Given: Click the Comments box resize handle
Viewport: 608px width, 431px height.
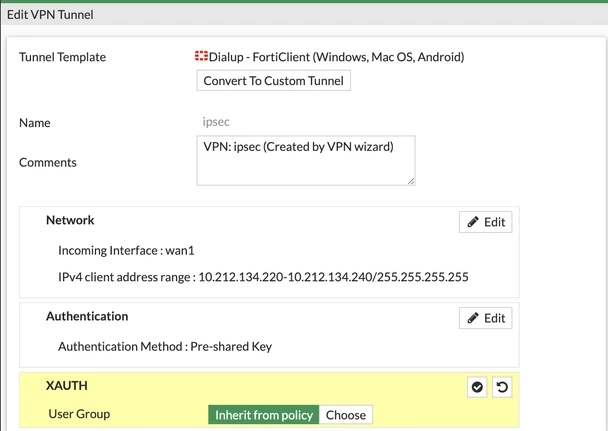Looking at the screenshot, I should (x=411, y=181).
